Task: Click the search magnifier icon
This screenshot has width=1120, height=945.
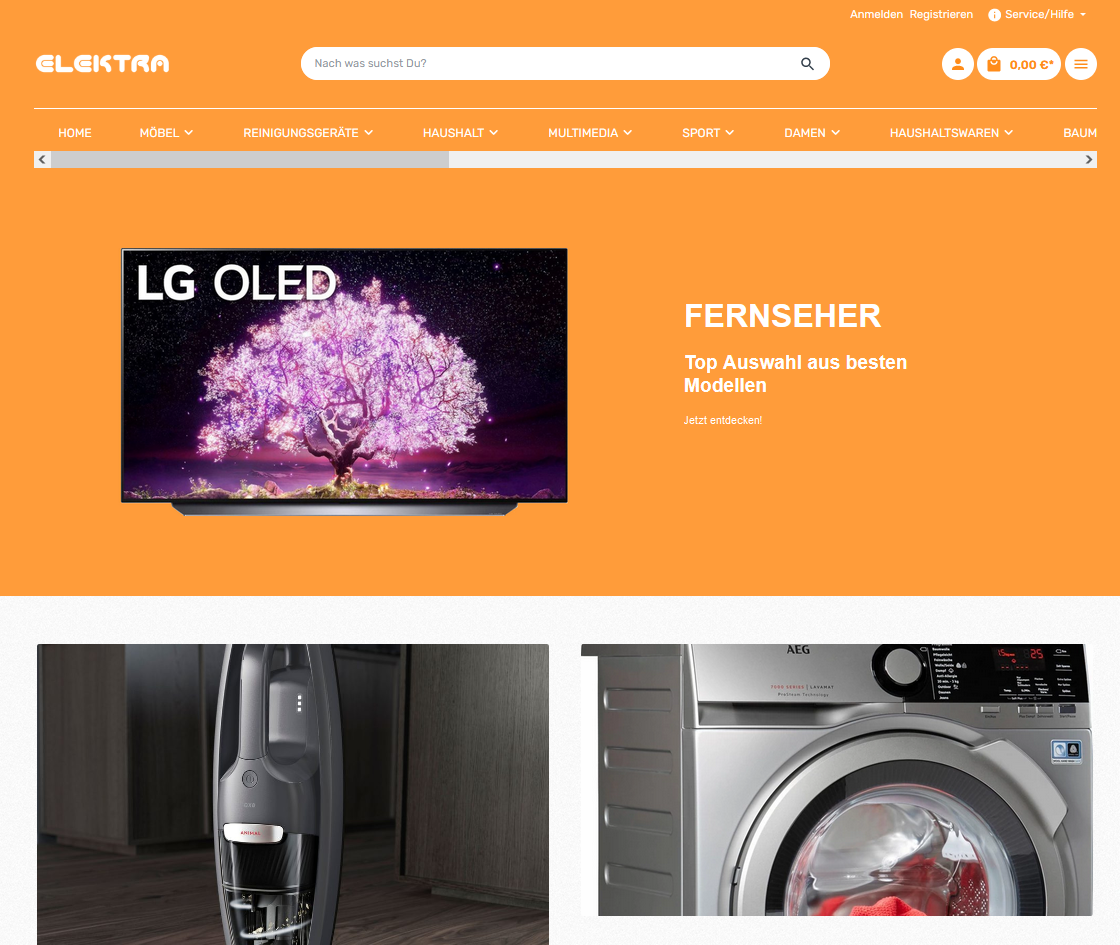Action: (807, 64)
